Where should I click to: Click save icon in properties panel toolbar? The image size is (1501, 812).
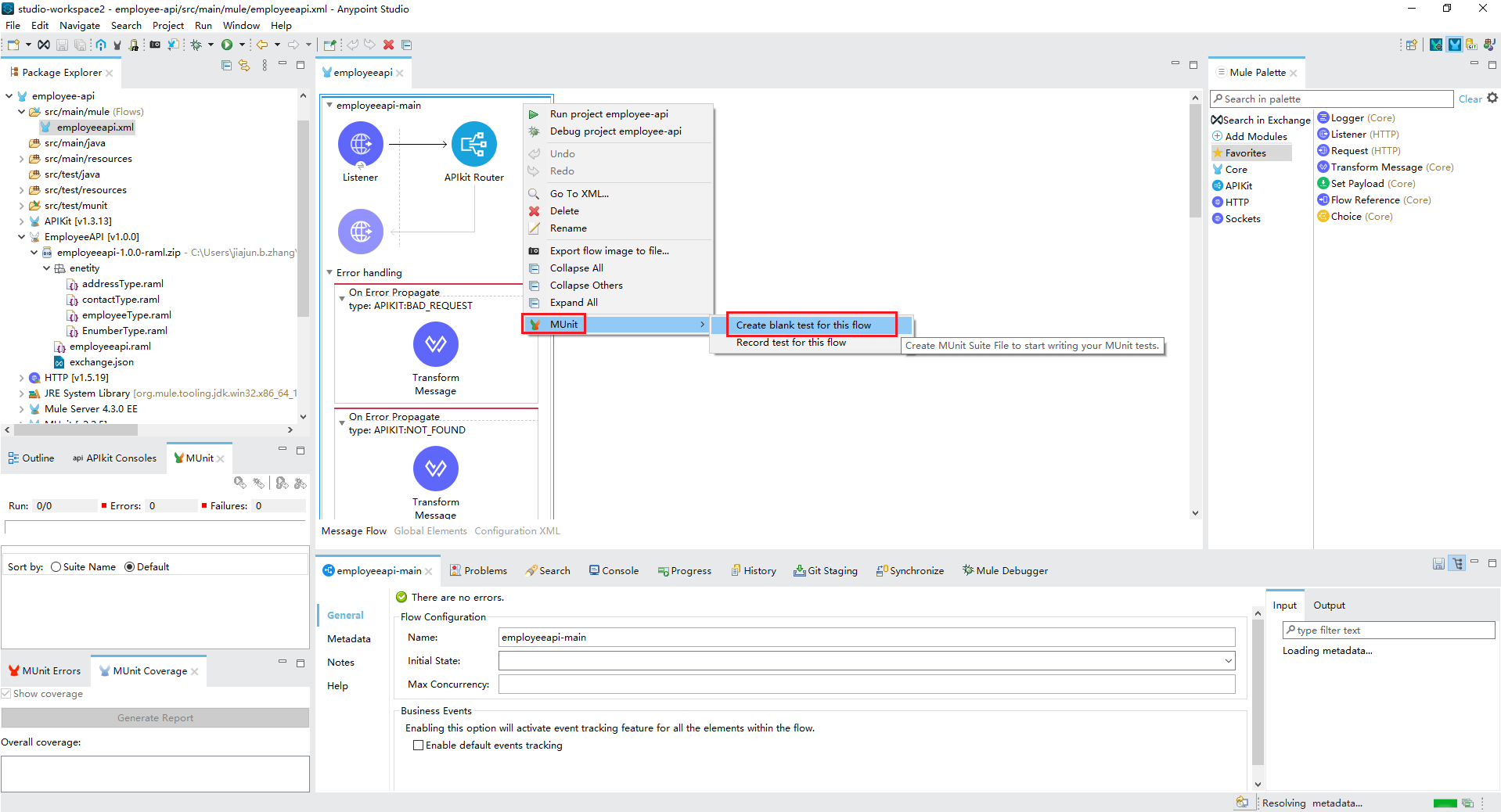(1438, 563)
